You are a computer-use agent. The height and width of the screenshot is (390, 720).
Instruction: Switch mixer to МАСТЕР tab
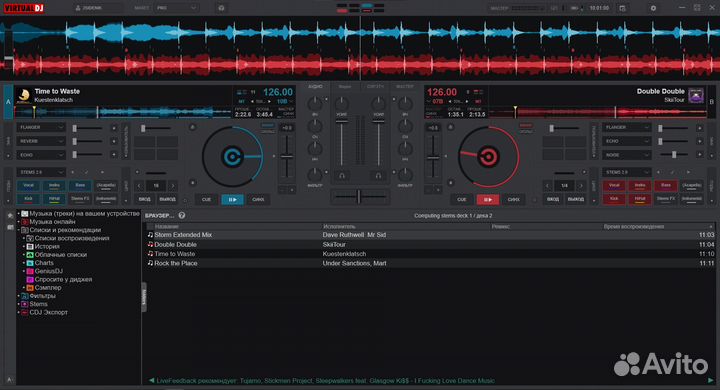coord(405,86)
